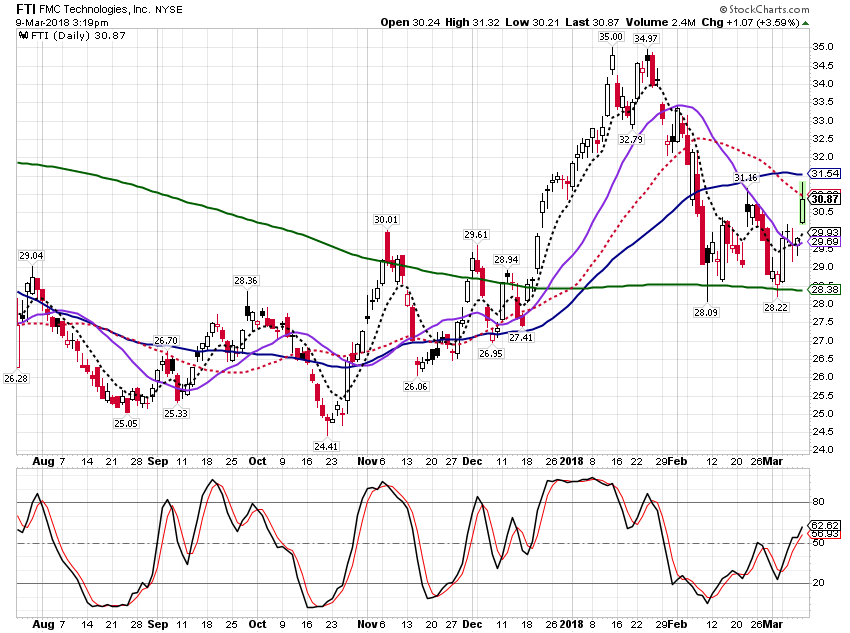The image size is (850, 633).
Task: Click the 30.01 November high label
Action: (x=386, y=219)
